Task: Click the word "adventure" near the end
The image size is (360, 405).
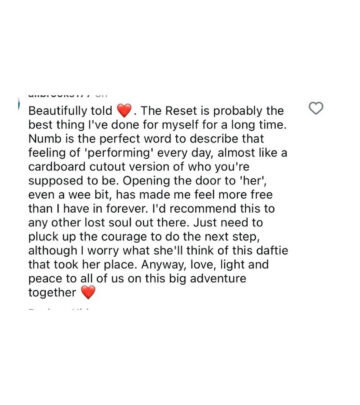Action: coord(218,279)
